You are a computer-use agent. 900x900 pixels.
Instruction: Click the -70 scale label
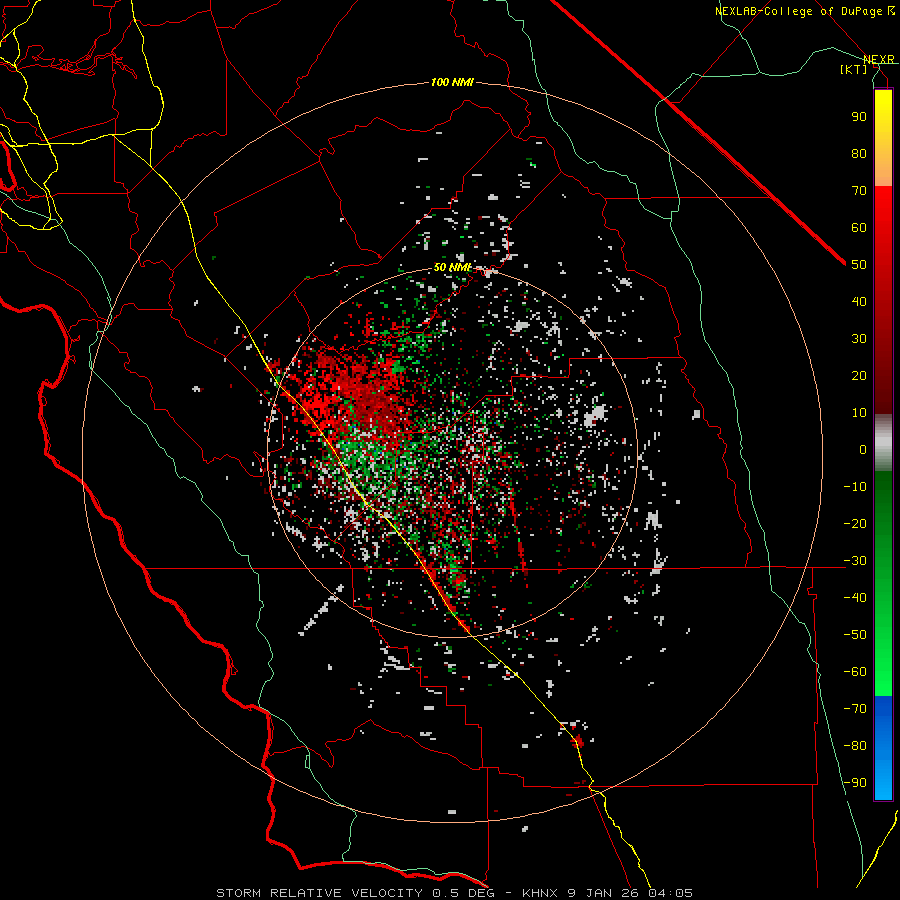pyautogui.click(x=855, y=708)
